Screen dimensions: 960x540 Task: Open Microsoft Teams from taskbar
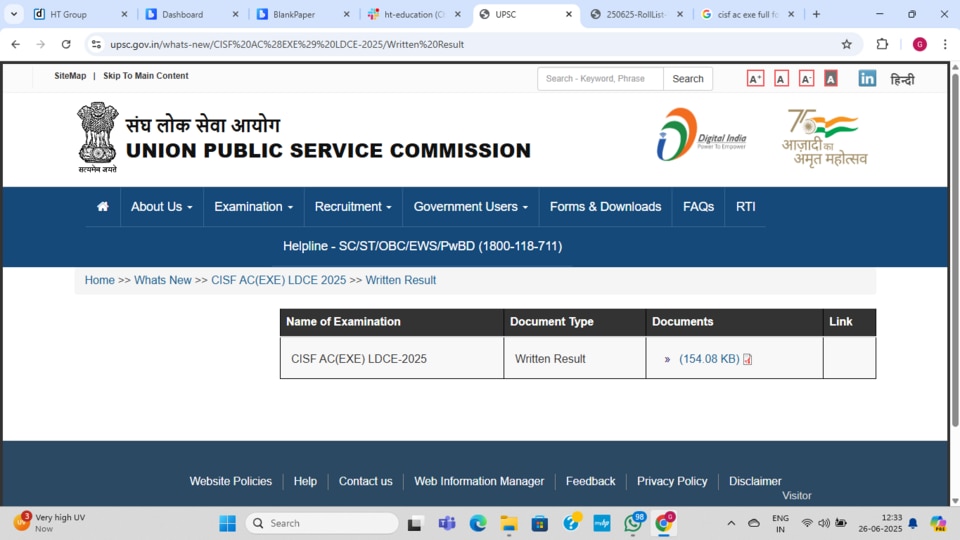[x=447, y=523]
